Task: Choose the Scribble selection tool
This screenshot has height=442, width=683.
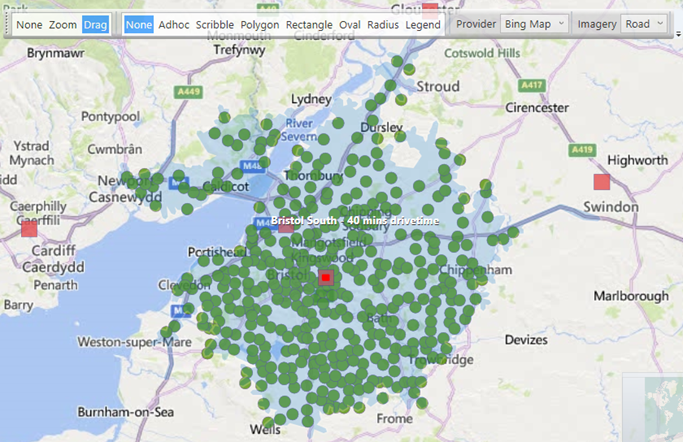Action: (x=215, y=25)
